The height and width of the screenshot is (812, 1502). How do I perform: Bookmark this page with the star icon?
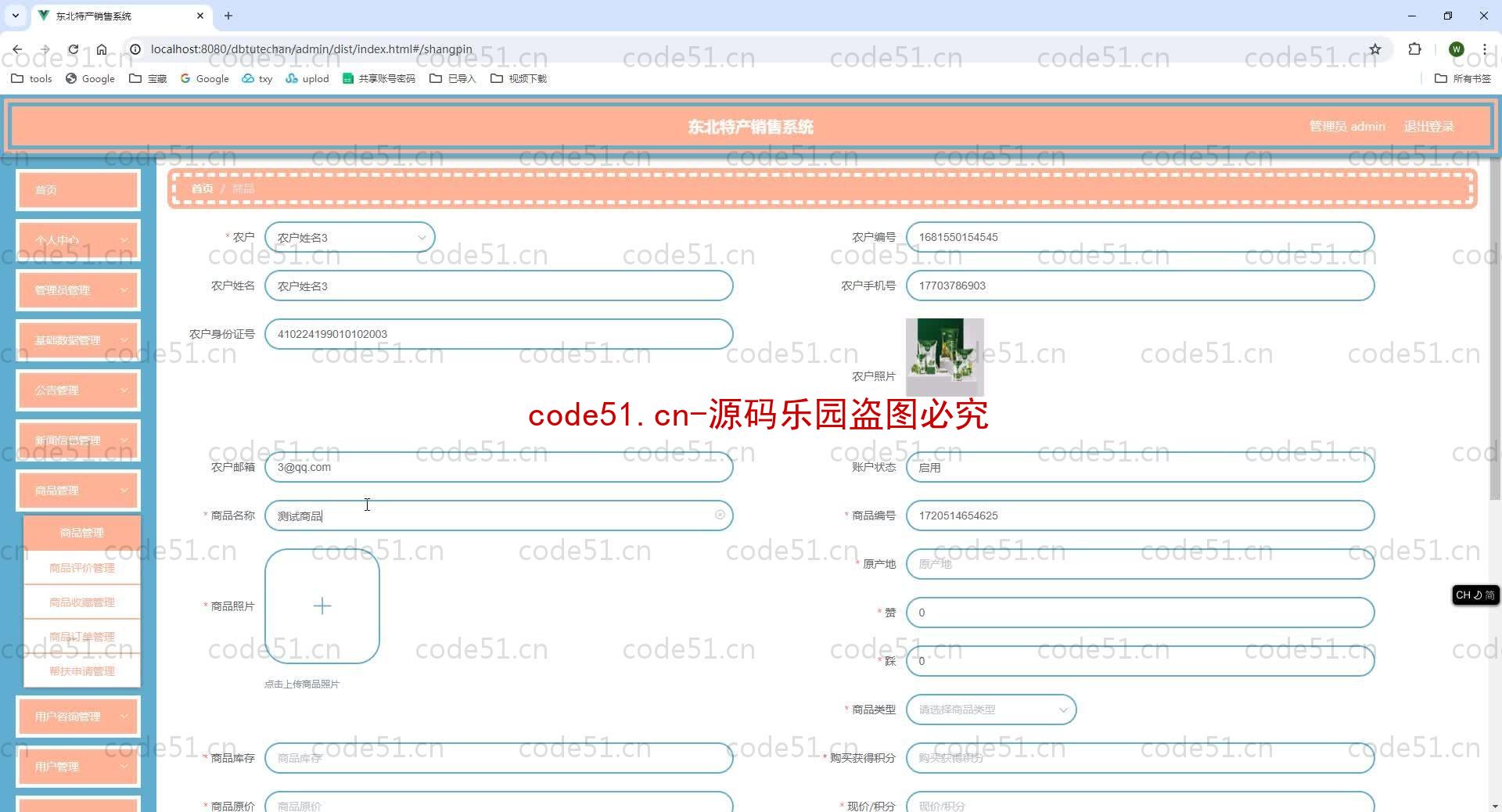coord(1375,49)
